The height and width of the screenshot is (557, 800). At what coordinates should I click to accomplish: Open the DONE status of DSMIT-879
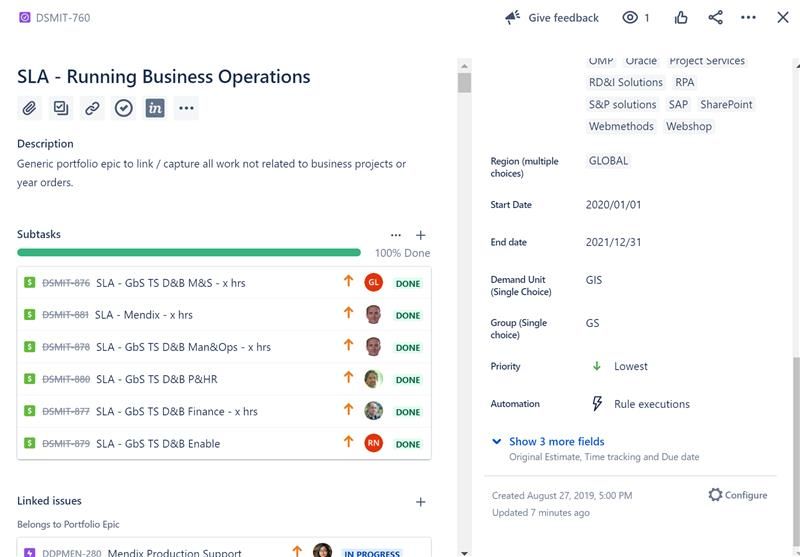(408, 444)
